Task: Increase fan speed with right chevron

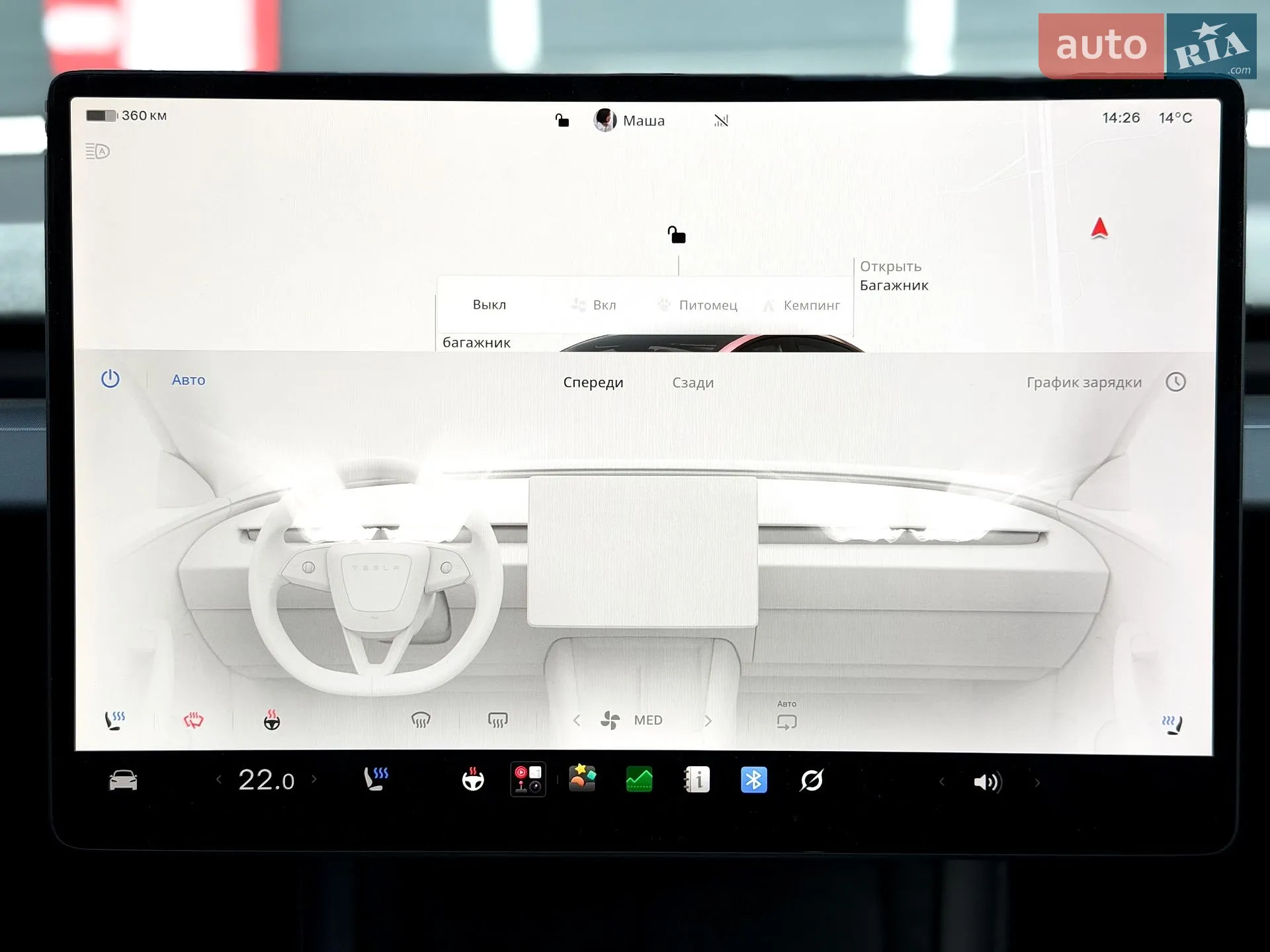Action: coord(708,721)
